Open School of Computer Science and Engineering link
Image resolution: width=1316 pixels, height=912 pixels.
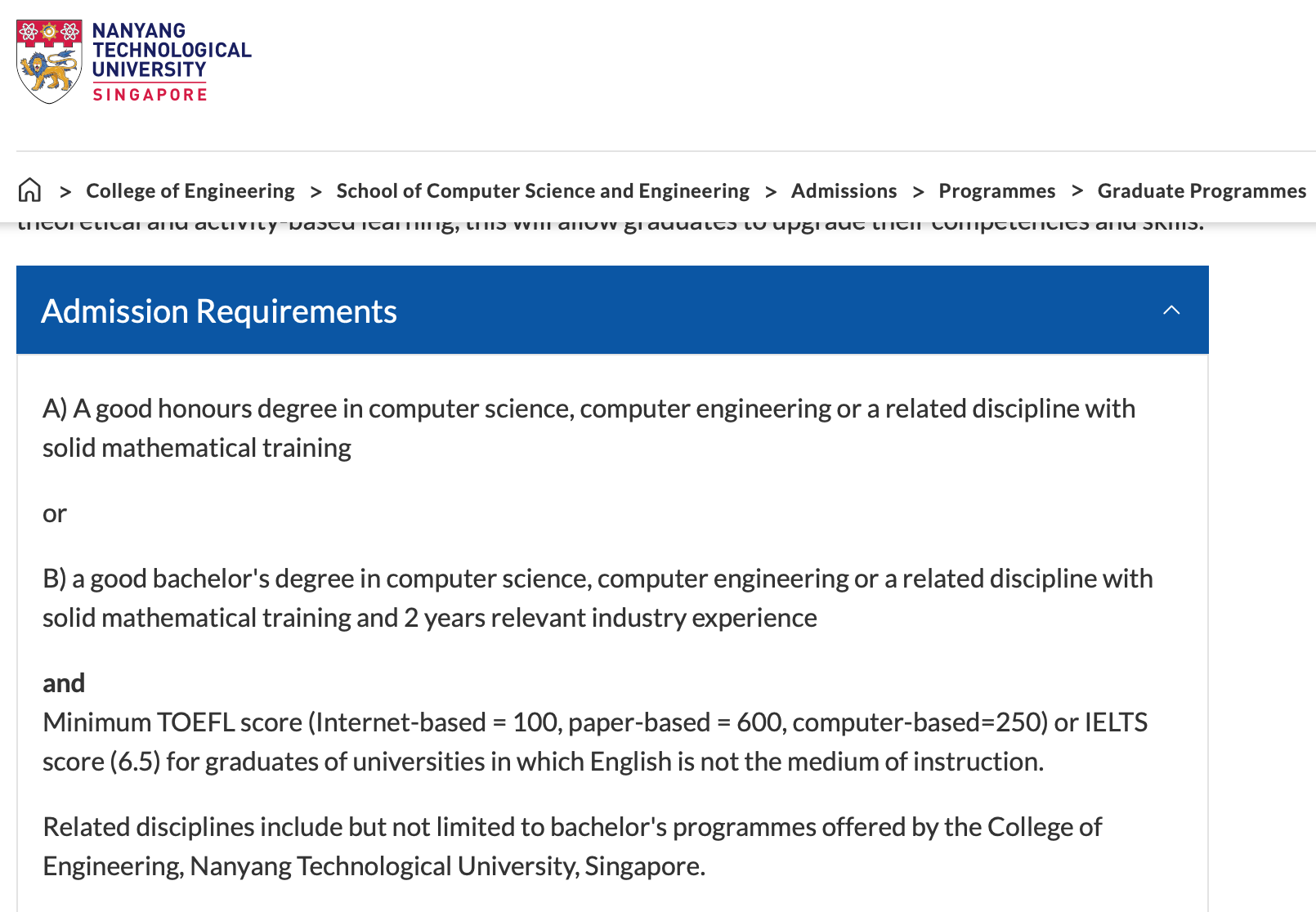[543, 190]
